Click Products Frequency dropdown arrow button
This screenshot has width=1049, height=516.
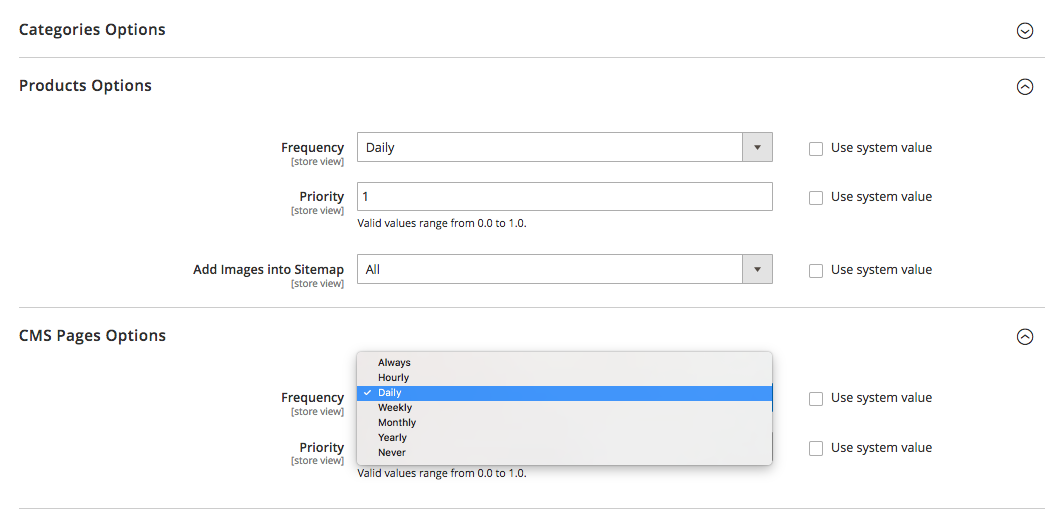(x=757, y=148)
